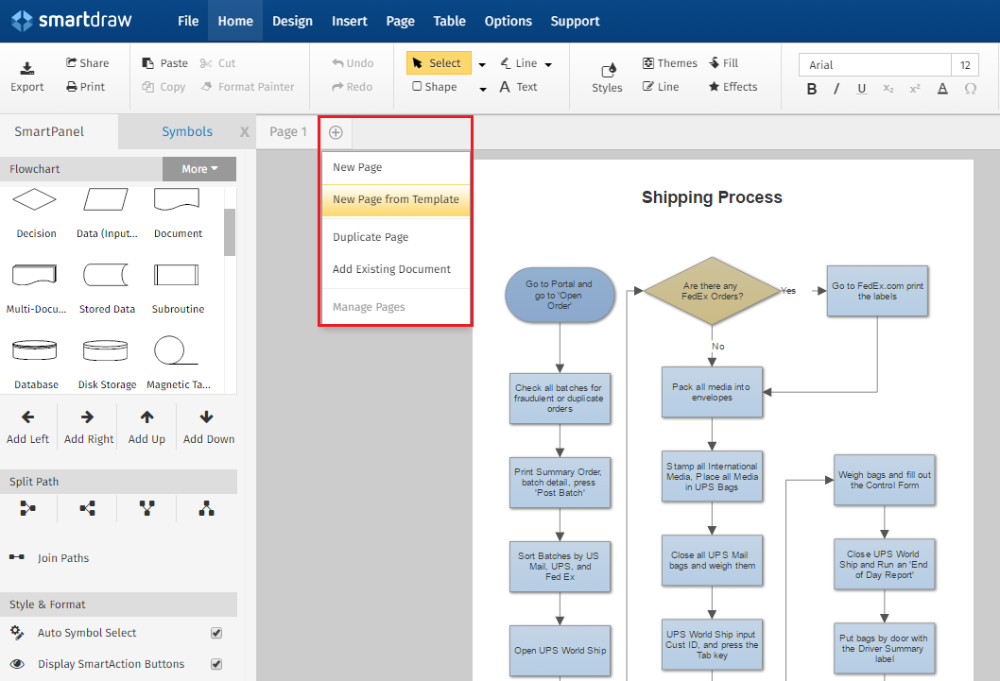1000x681 pixels.
Task: Open the Fill options
Action: 724,63
